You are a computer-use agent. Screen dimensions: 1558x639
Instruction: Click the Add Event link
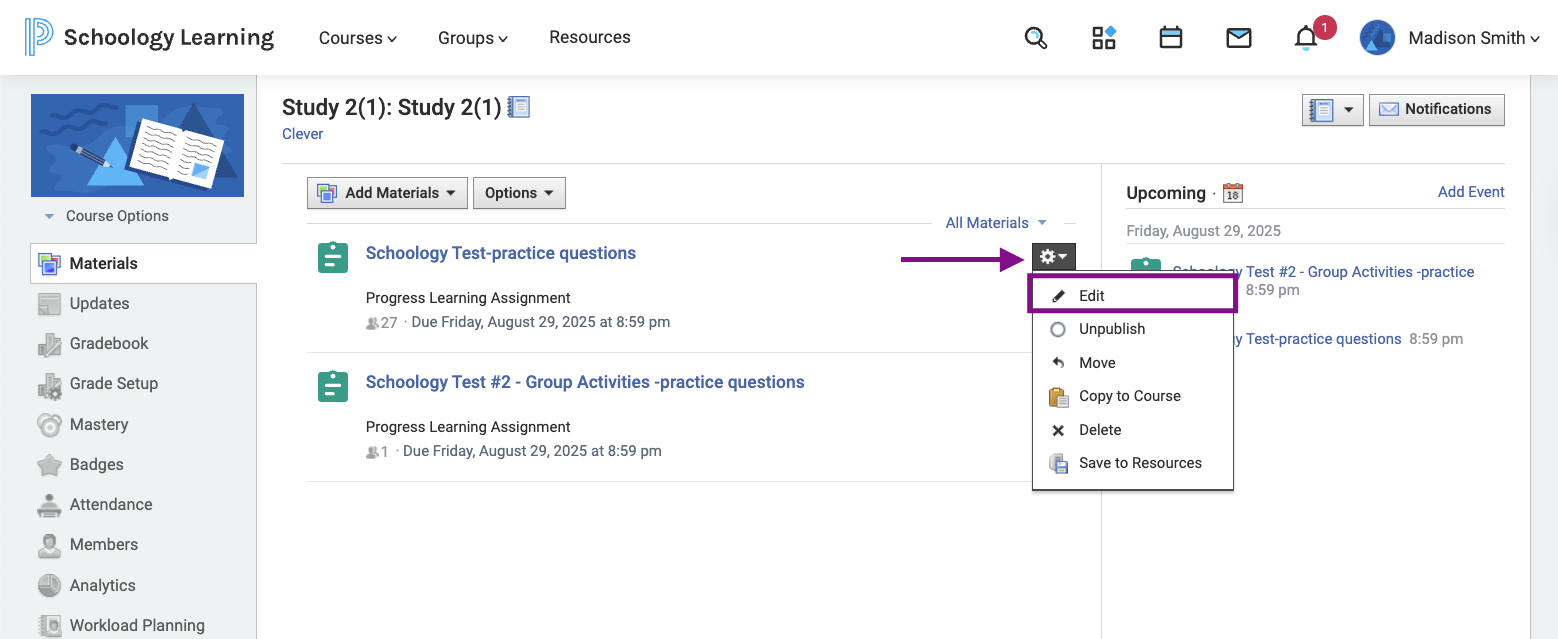(x=1471, y=192)
